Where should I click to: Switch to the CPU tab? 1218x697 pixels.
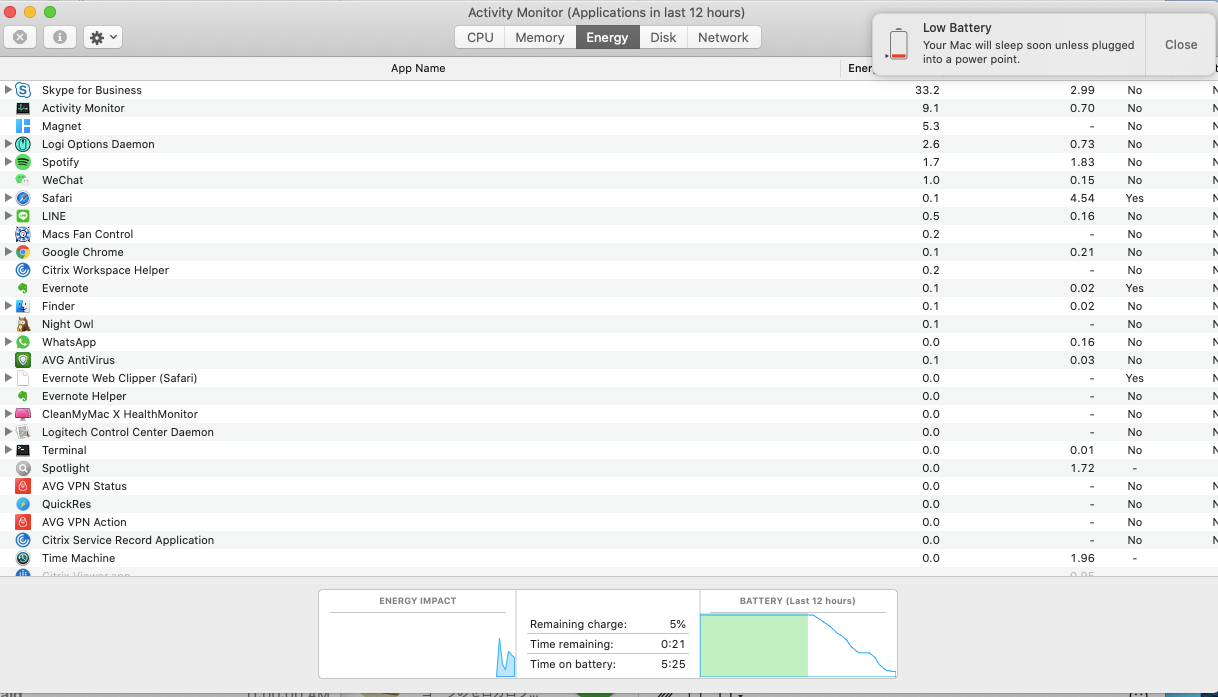point(480,37)
